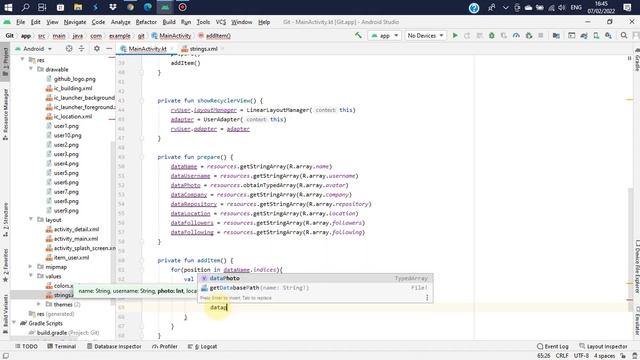Viewport: 640px width, 360px height.
Task: Open the app run configuration dropdown
Action: point(384,36)
